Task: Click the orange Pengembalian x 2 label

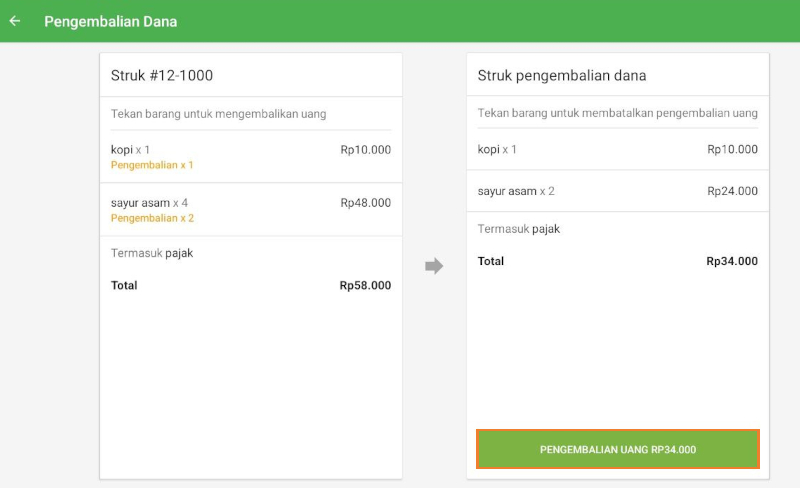Action: click(152, 218)
